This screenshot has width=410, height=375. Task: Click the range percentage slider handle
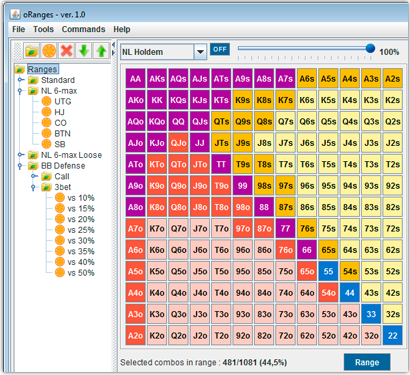[x=370, y=48]
